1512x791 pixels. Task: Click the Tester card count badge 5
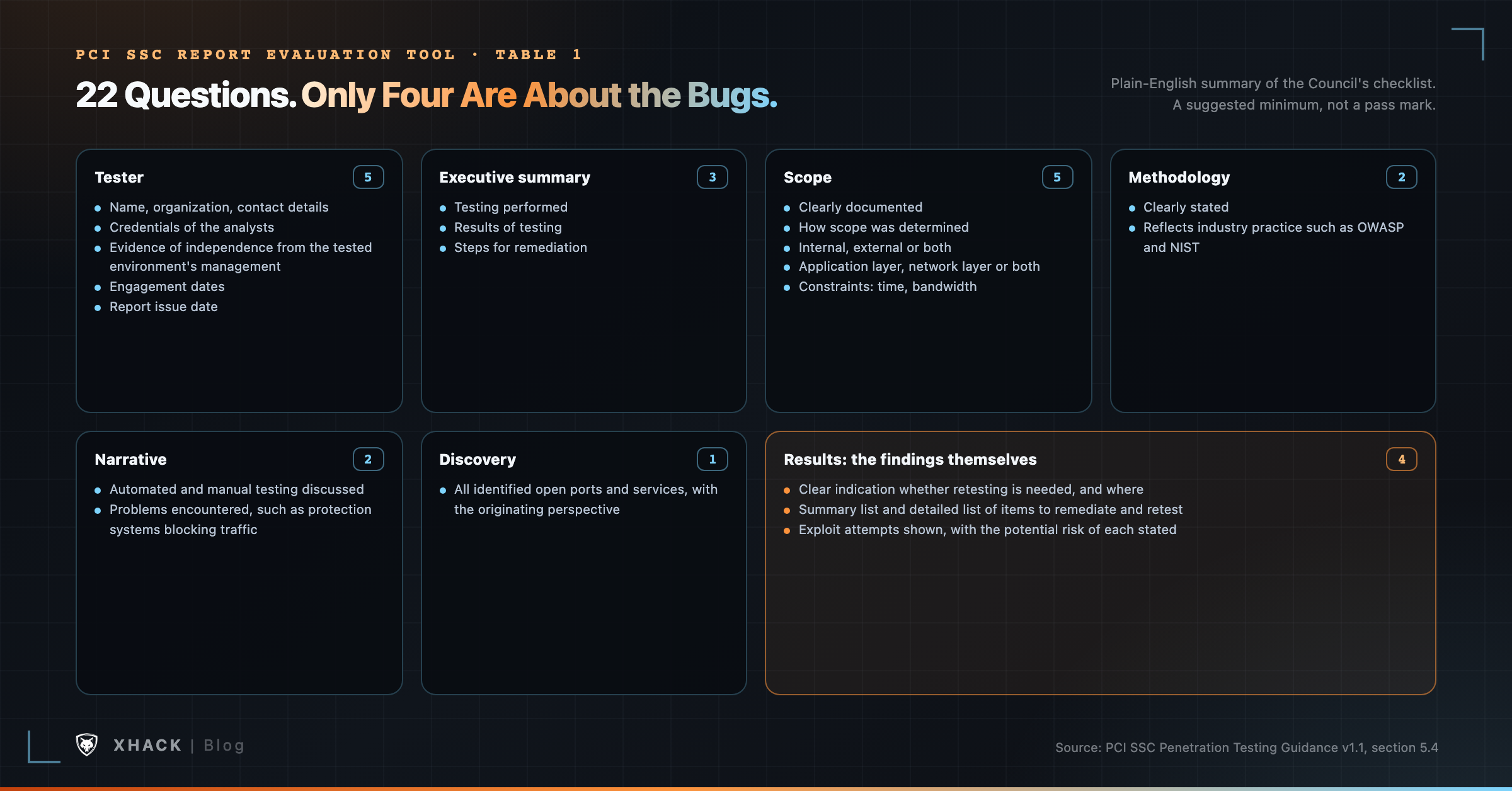(368, 177)
